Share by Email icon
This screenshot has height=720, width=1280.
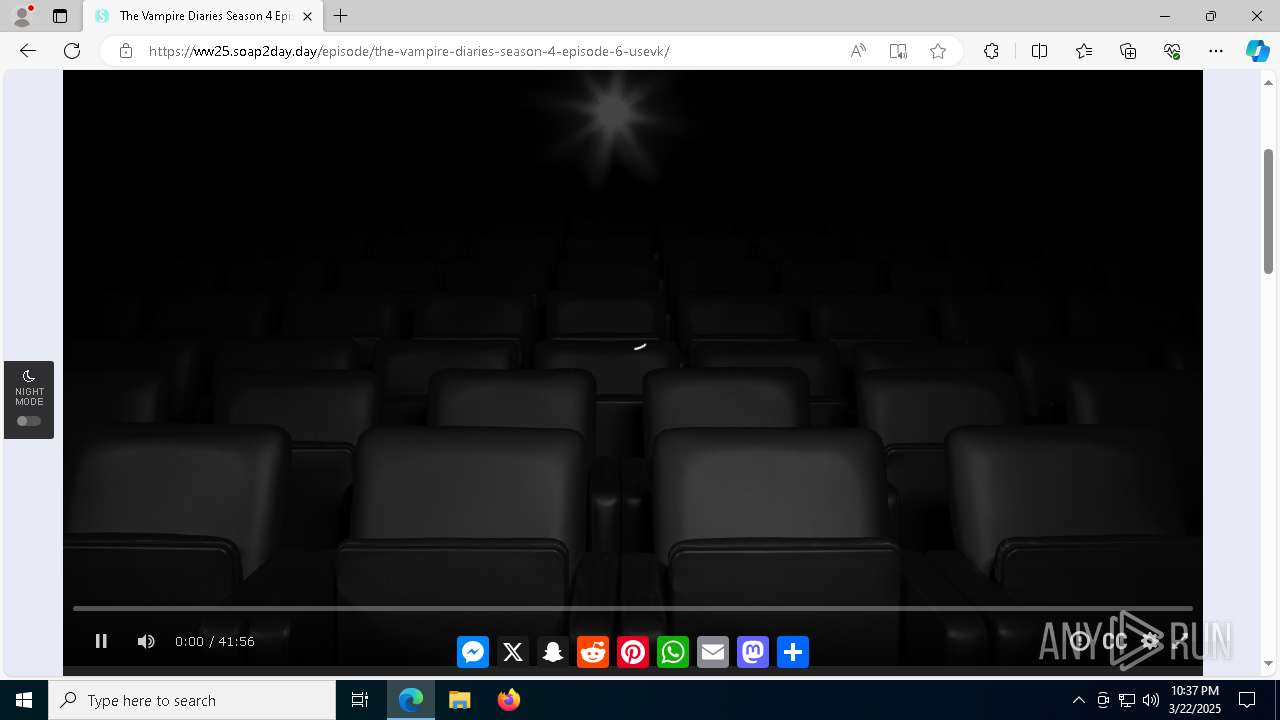coord(713,652)
